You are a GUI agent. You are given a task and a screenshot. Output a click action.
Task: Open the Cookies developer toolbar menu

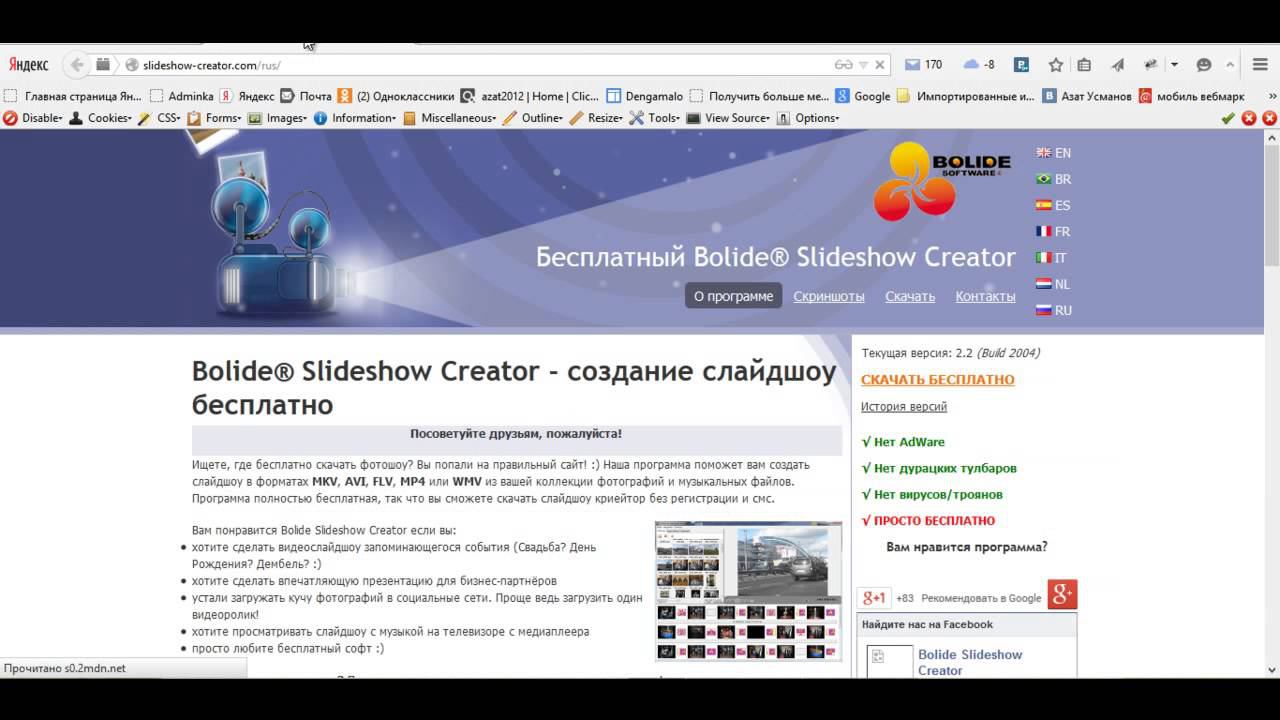click(x=100, y=118)
